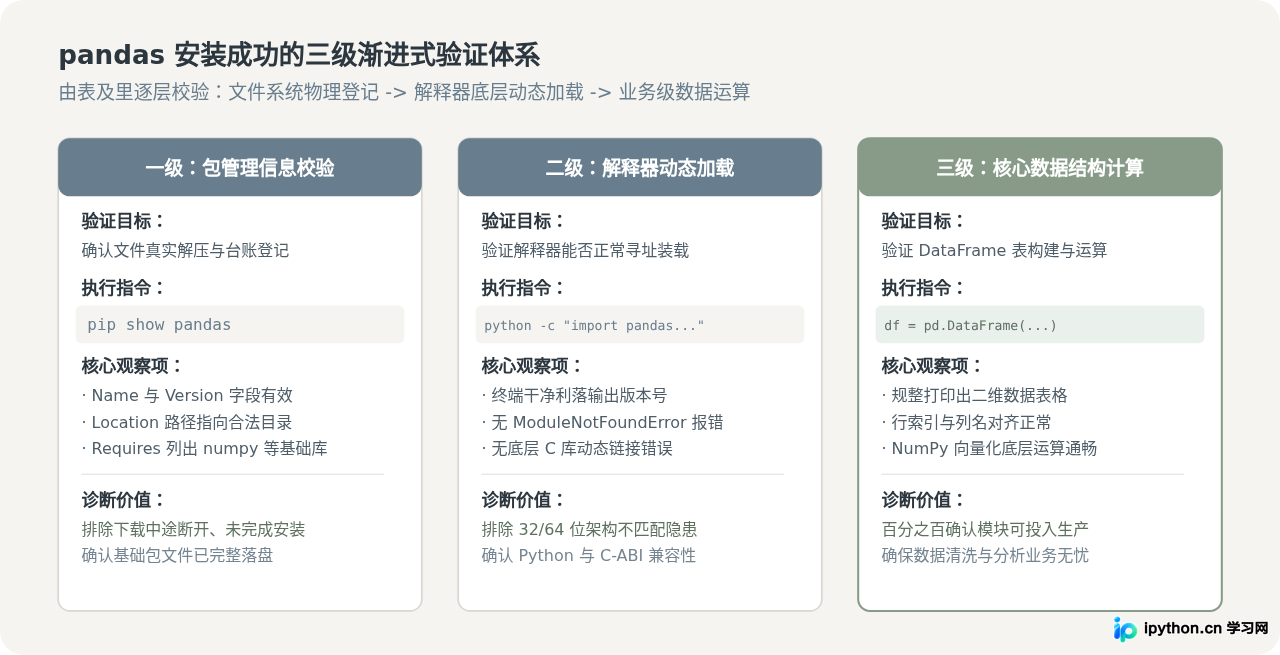The width and height of the screenshot is (1280, 655).
Task: Click '验证 DataFrame 表构建与运算' text
Action: [994, 250]
